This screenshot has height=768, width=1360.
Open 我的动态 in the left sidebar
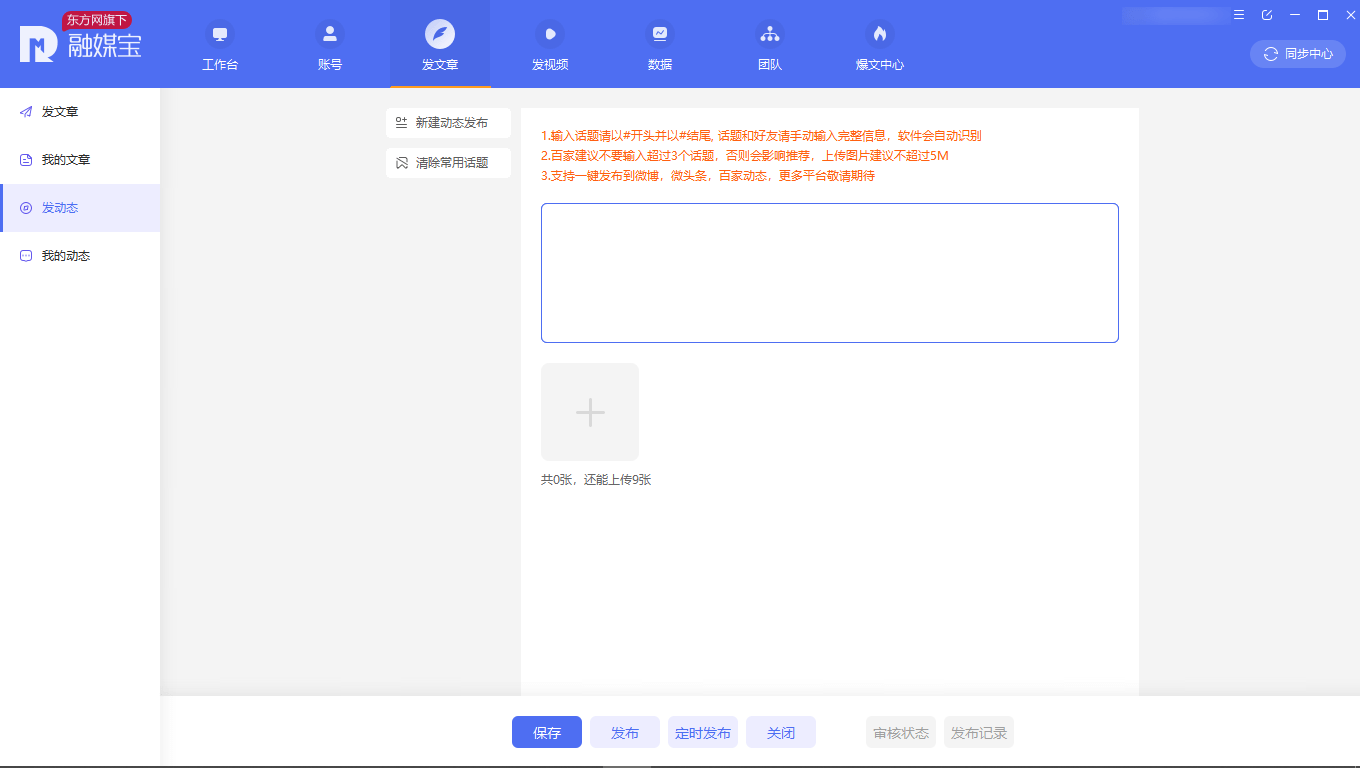(x=80, y=256)
